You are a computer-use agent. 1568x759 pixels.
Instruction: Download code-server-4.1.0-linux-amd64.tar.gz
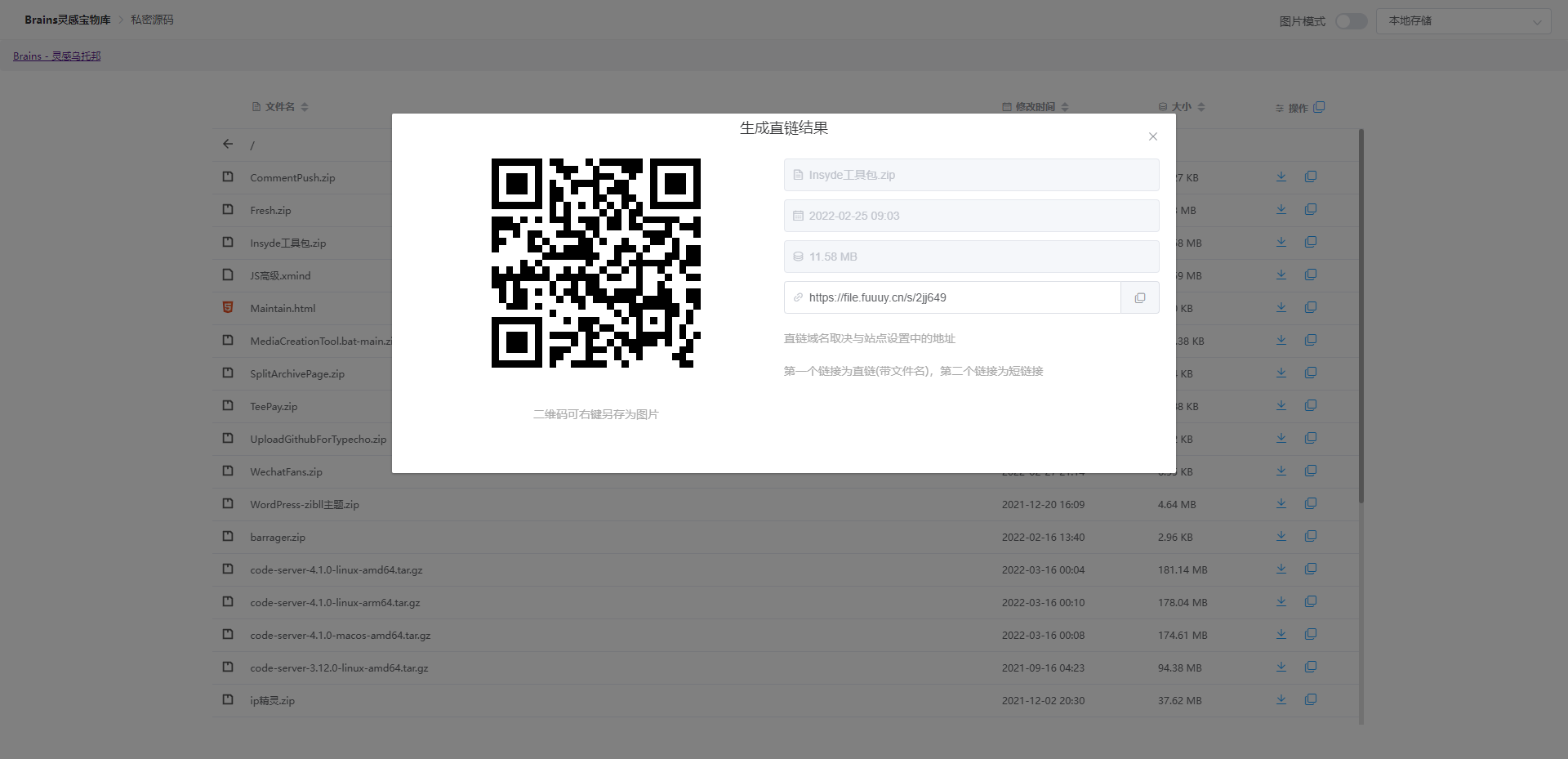1281,569
